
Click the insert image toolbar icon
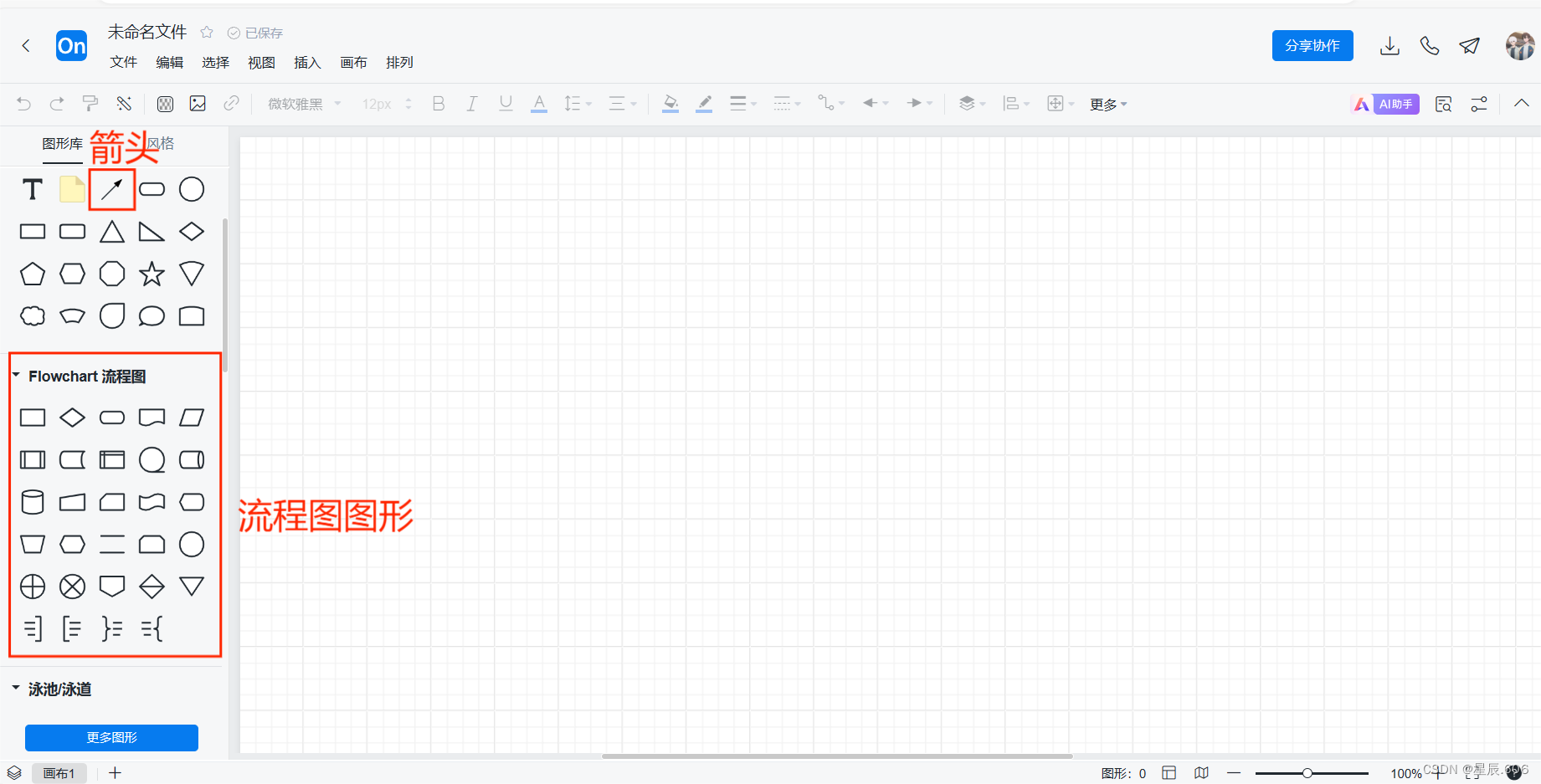pos(198,103)
